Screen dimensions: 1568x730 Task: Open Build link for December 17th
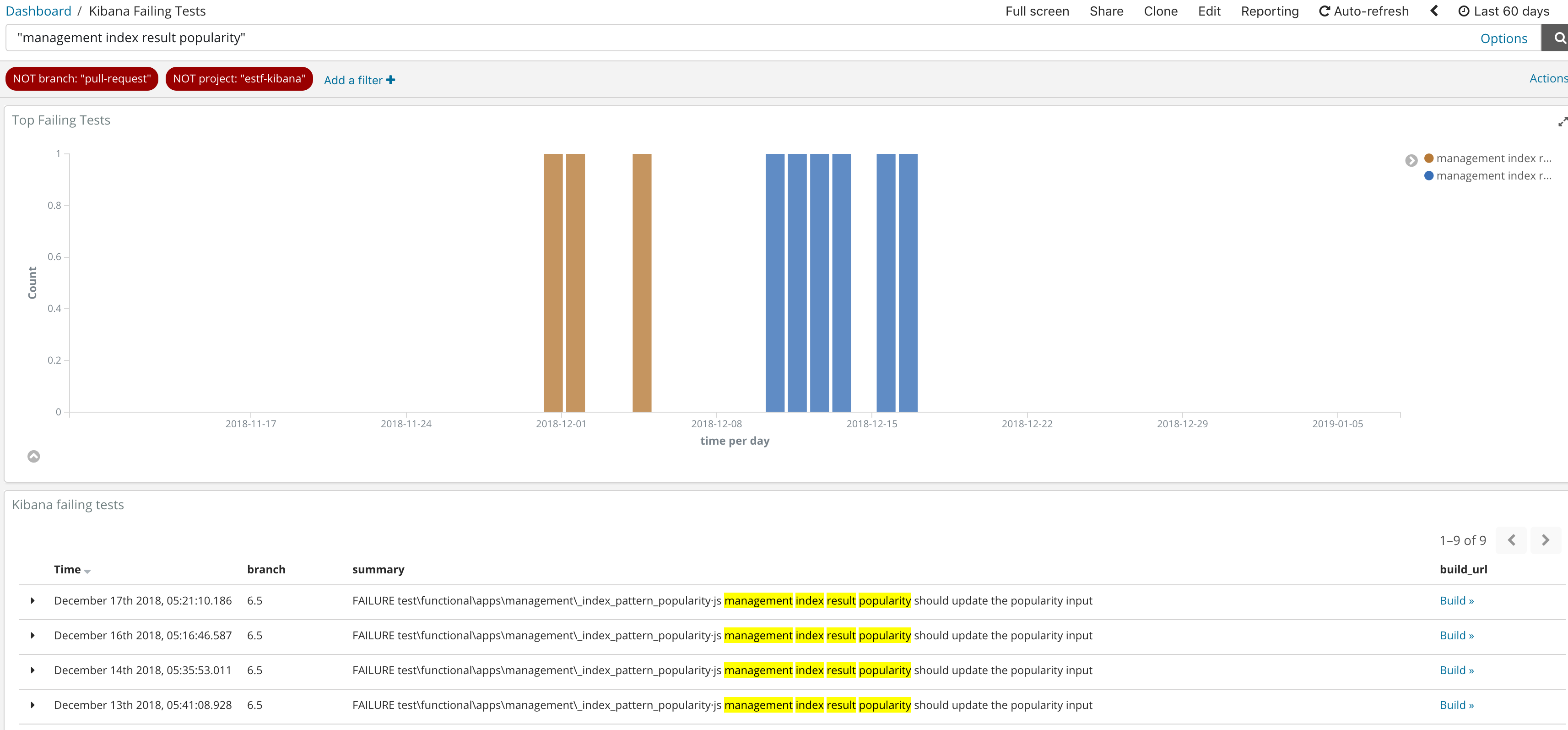click(1457, 601)
